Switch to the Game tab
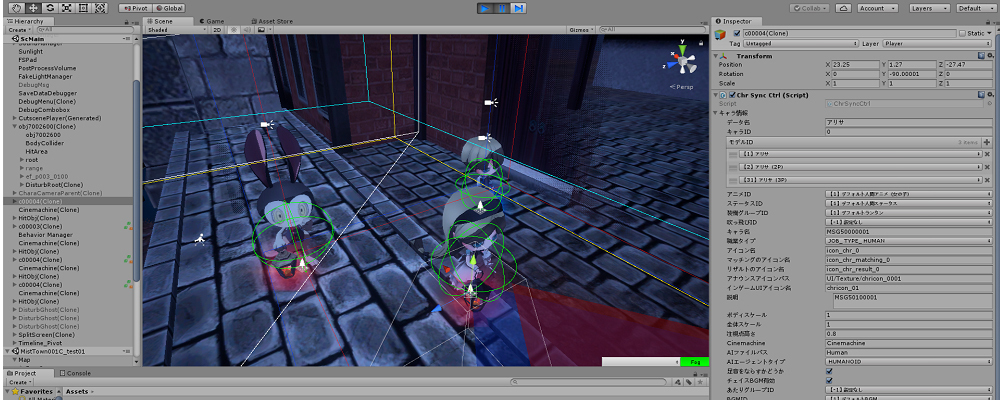The width and height of the screenshot is (1000, 400). coord(211,21)
